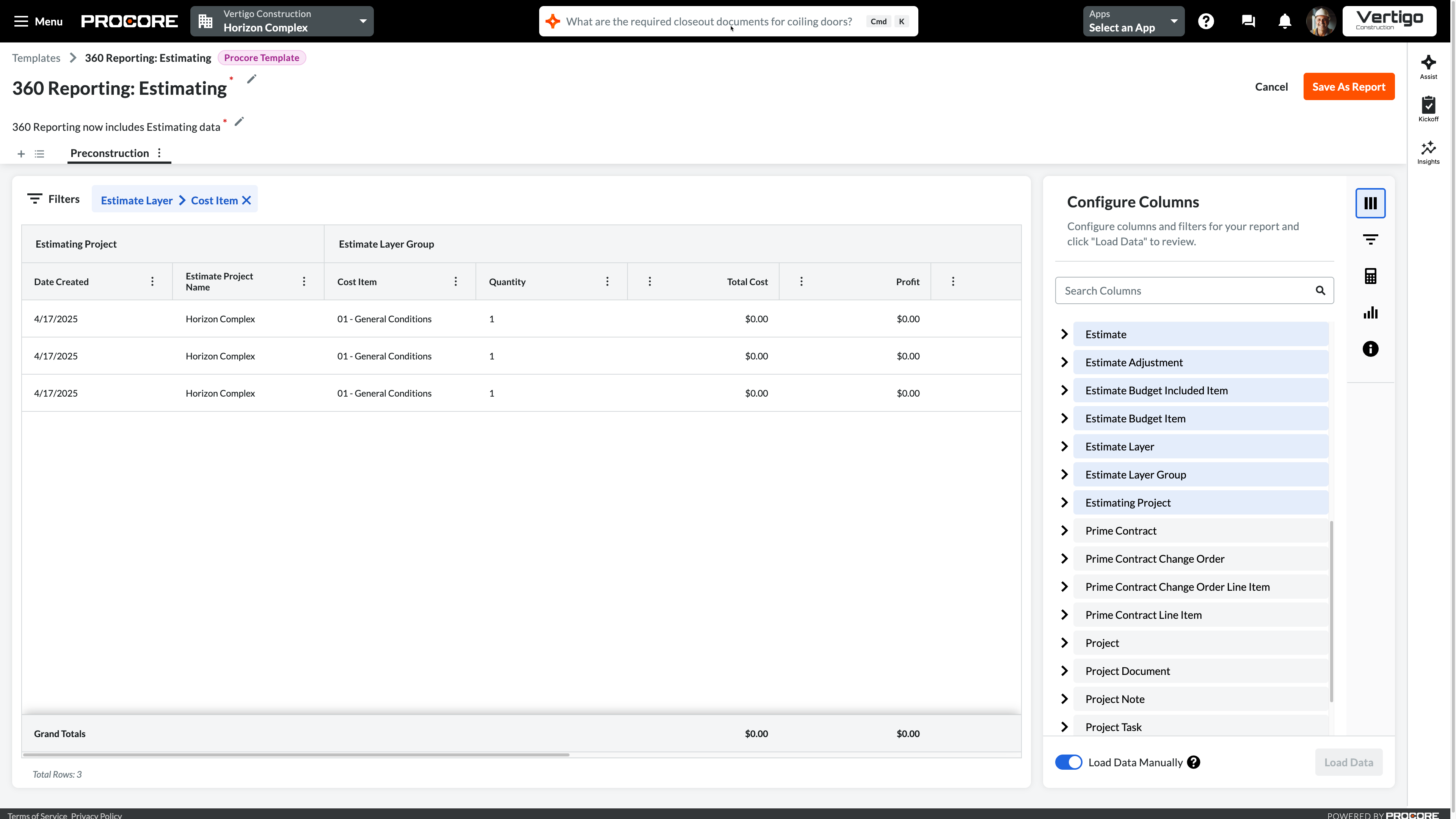The height and width of the screenshot is (819, 1456).
Task: Toggle the Load Data Manually switch
Action: [x=1068, y=762]
